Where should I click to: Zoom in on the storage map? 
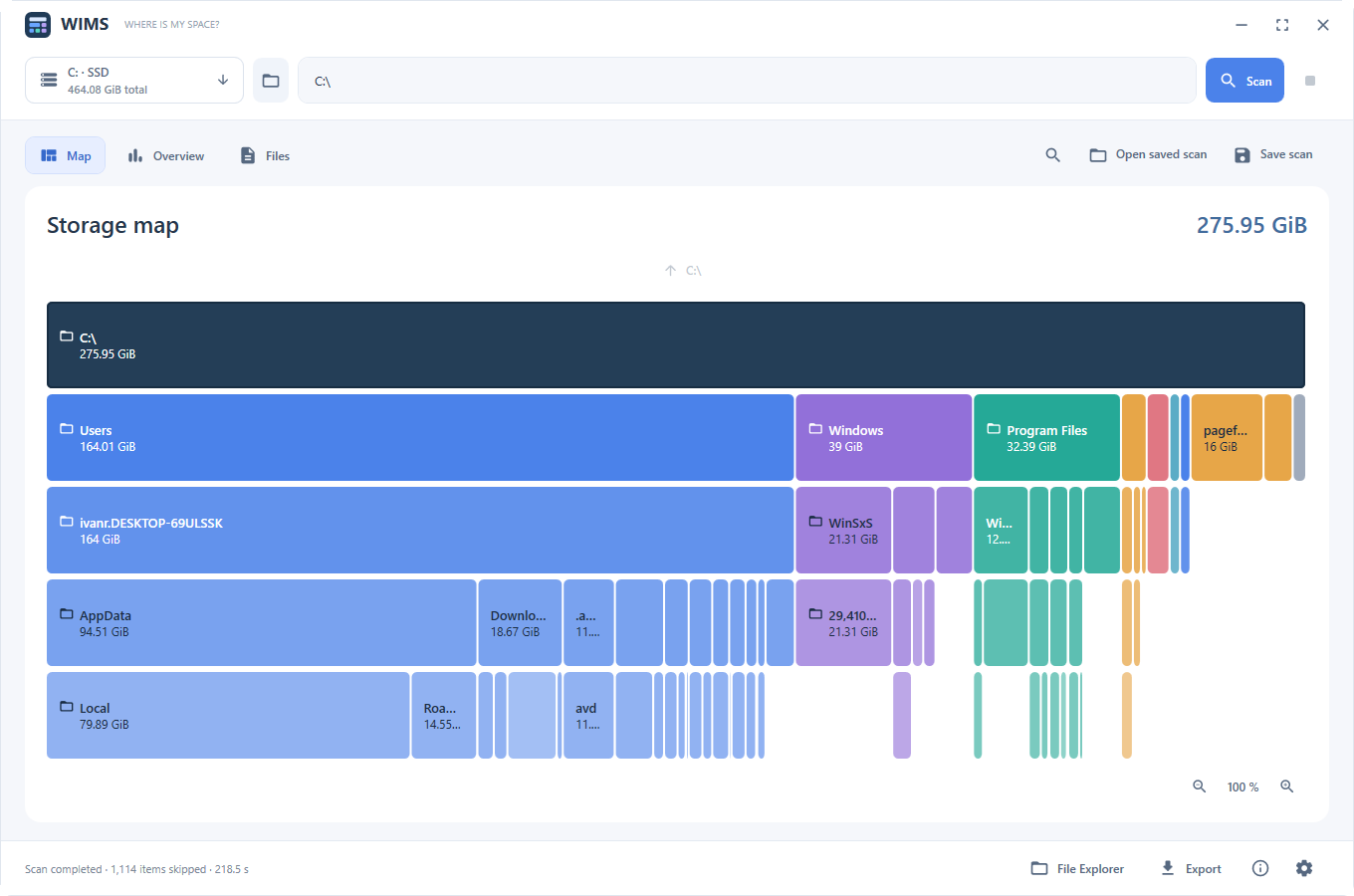[1287, 786]
